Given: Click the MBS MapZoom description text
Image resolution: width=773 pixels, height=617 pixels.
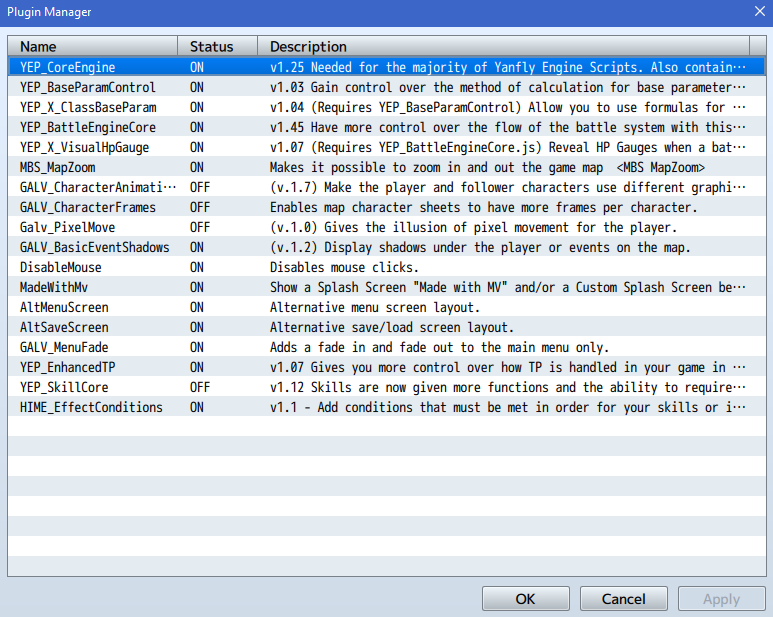Looking at the screenshot, I should pyautogui.click(x=487, y=167).
